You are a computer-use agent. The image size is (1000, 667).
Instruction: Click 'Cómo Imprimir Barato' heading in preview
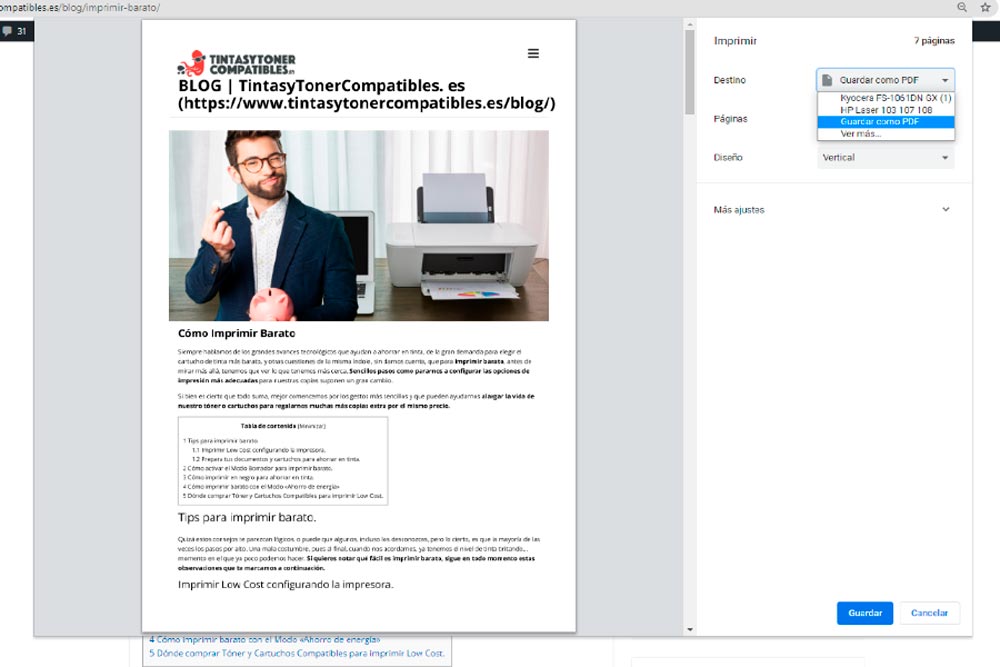point(237,334)
